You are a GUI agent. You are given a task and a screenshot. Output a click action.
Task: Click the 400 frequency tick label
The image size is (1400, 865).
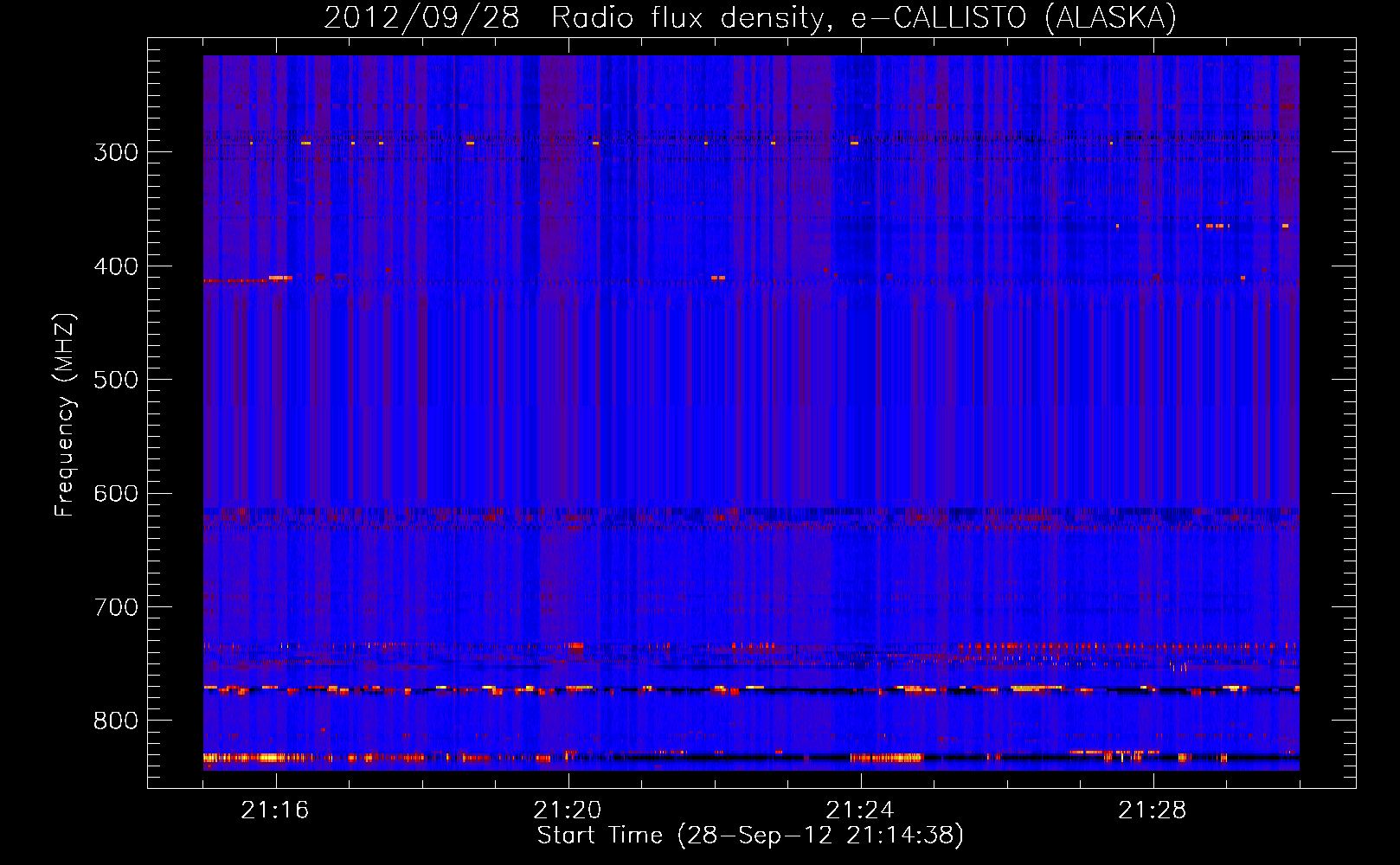point(116,266)
